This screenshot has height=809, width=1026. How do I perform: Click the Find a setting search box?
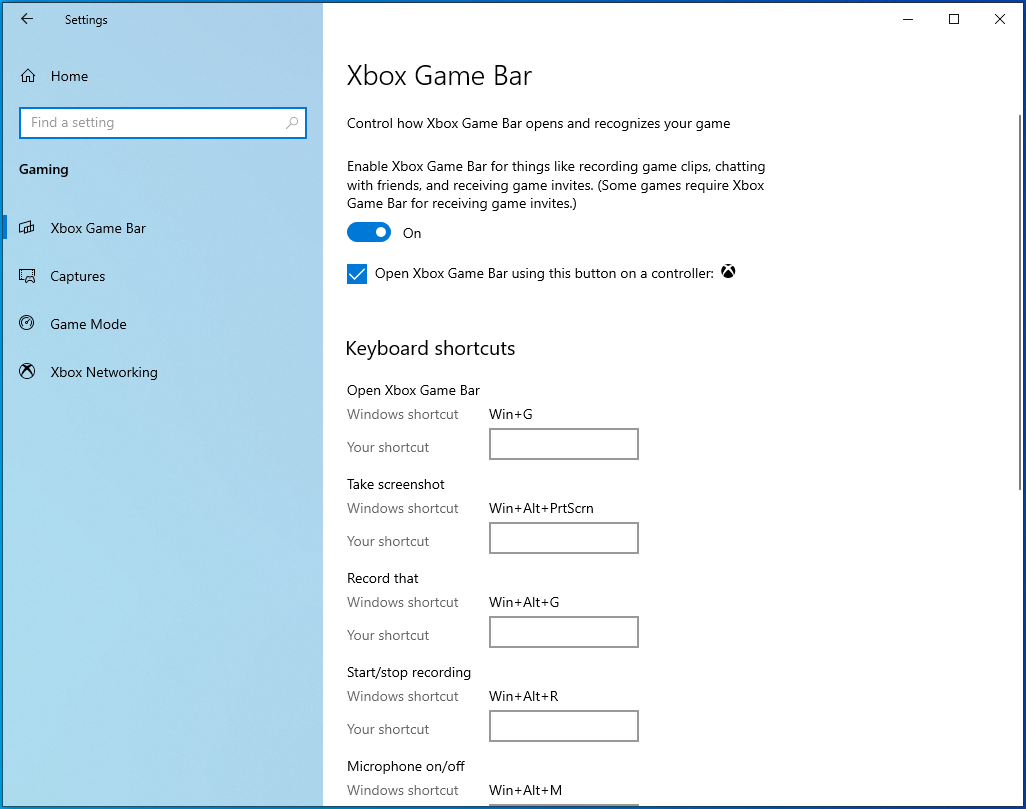[x=150, y=123]
